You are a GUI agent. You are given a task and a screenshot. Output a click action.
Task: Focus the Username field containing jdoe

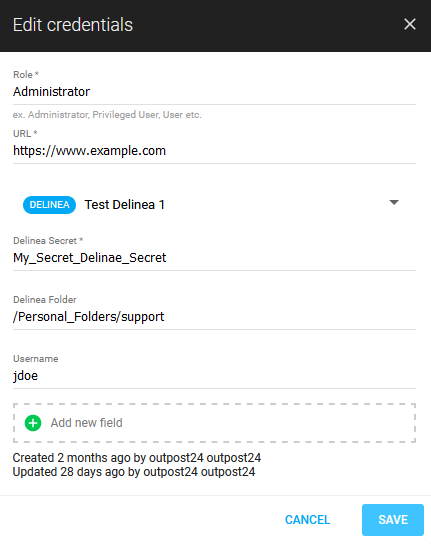pos(214,376)
